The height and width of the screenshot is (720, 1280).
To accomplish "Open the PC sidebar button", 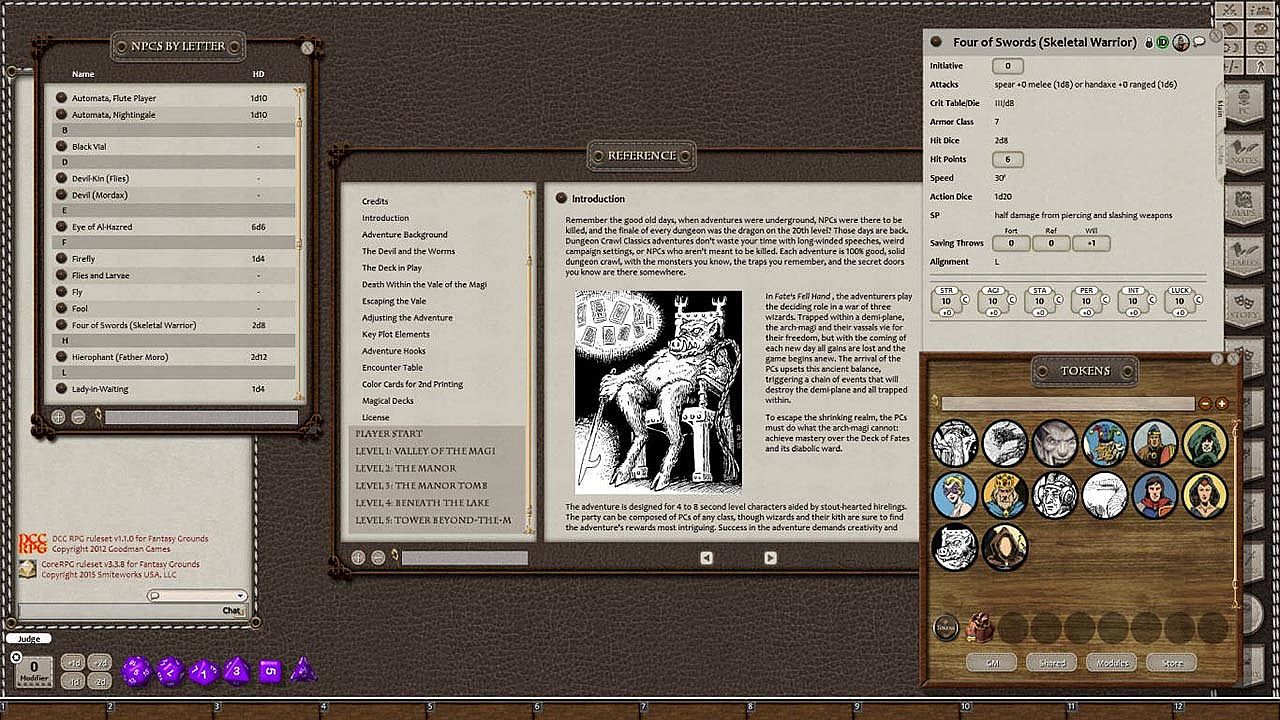I will click(1246, 104).
